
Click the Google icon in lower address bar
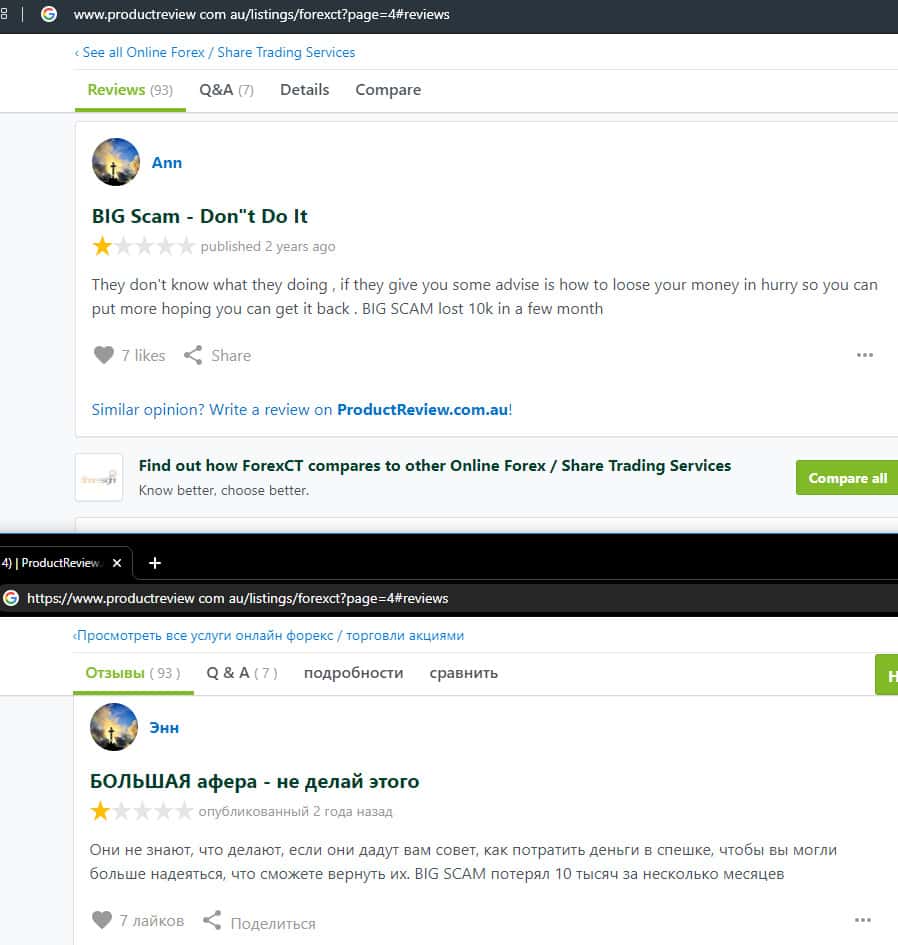pos(11,598)
